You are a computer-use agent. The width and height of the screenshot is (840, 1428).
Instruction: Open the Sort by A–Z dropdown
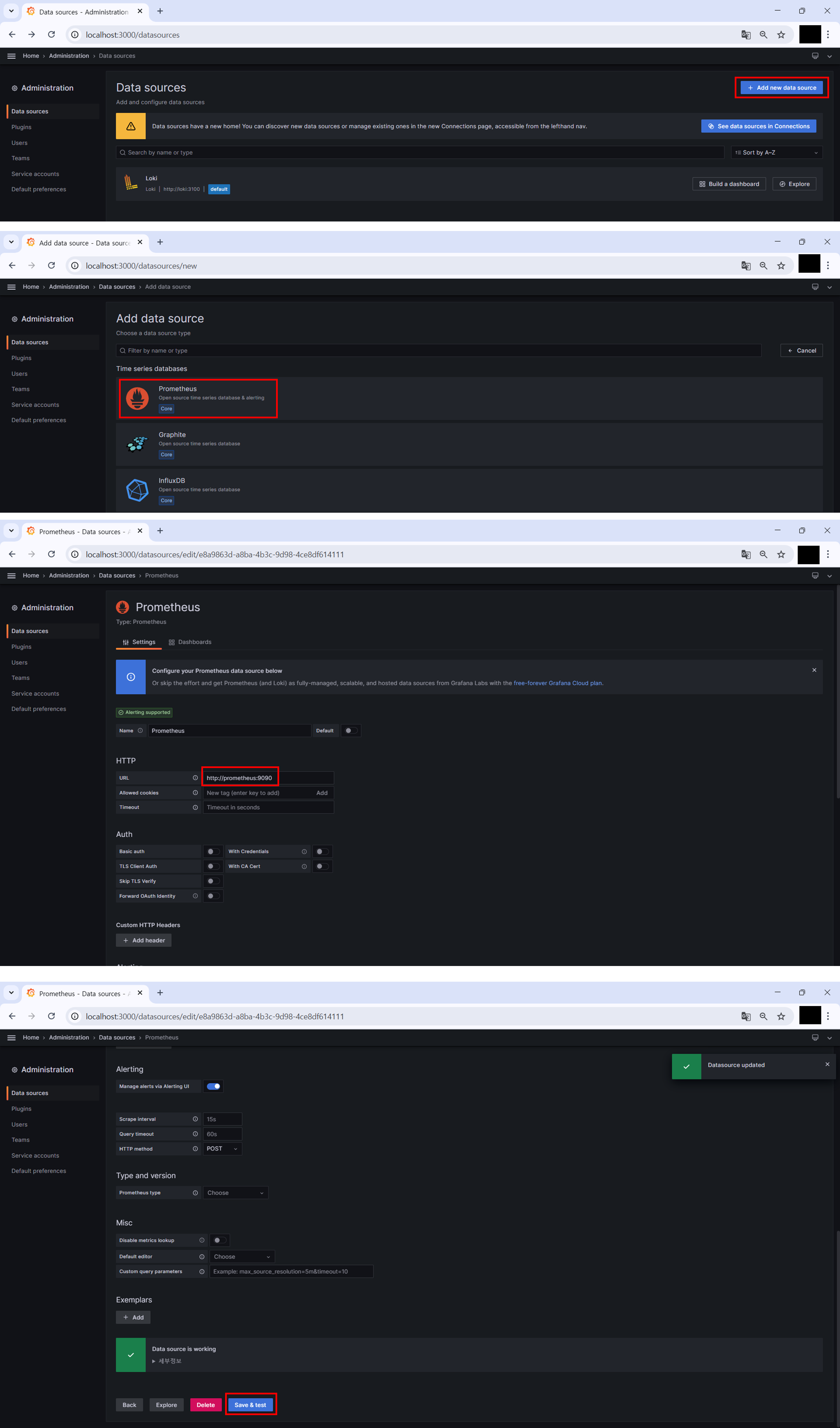[776, 152]
